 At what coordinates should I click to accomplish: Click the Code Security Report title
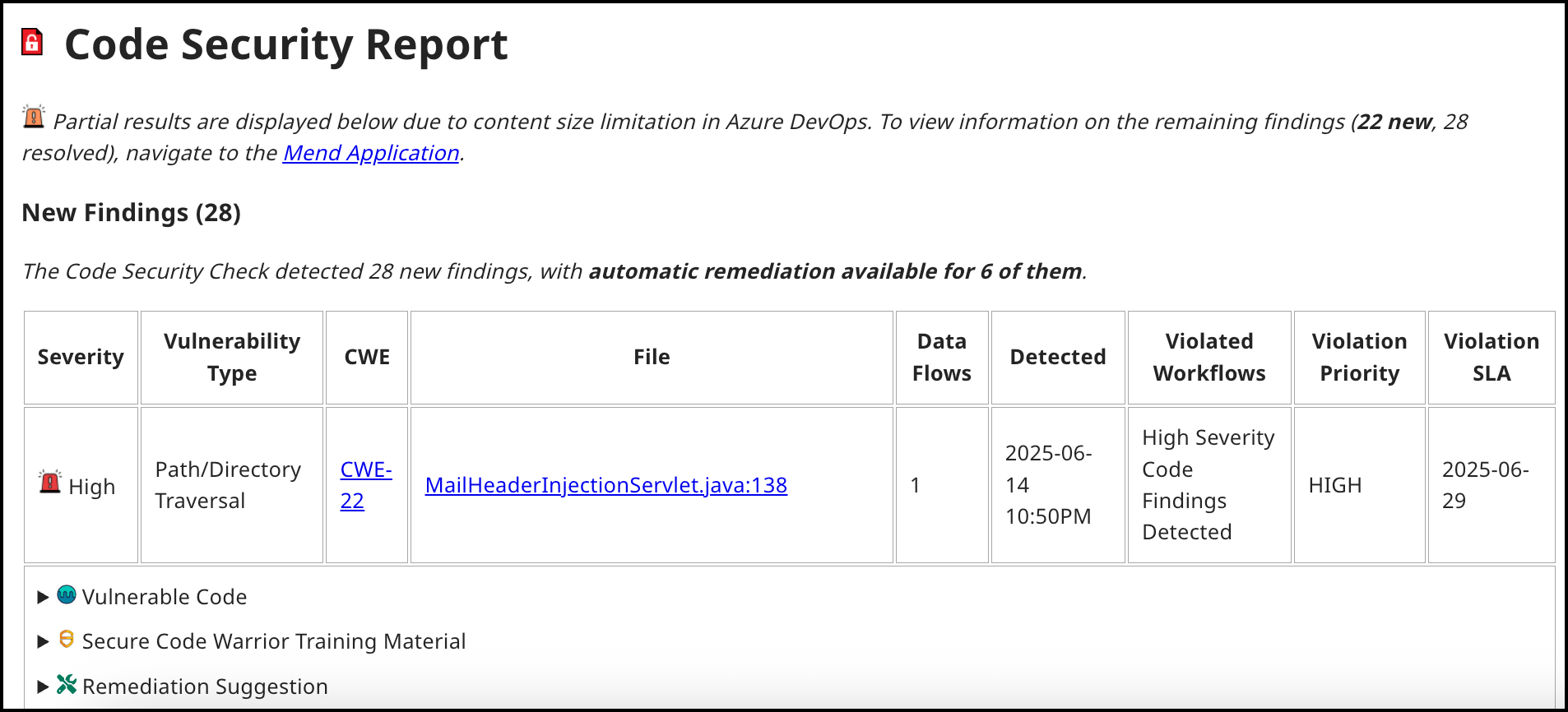286,44
